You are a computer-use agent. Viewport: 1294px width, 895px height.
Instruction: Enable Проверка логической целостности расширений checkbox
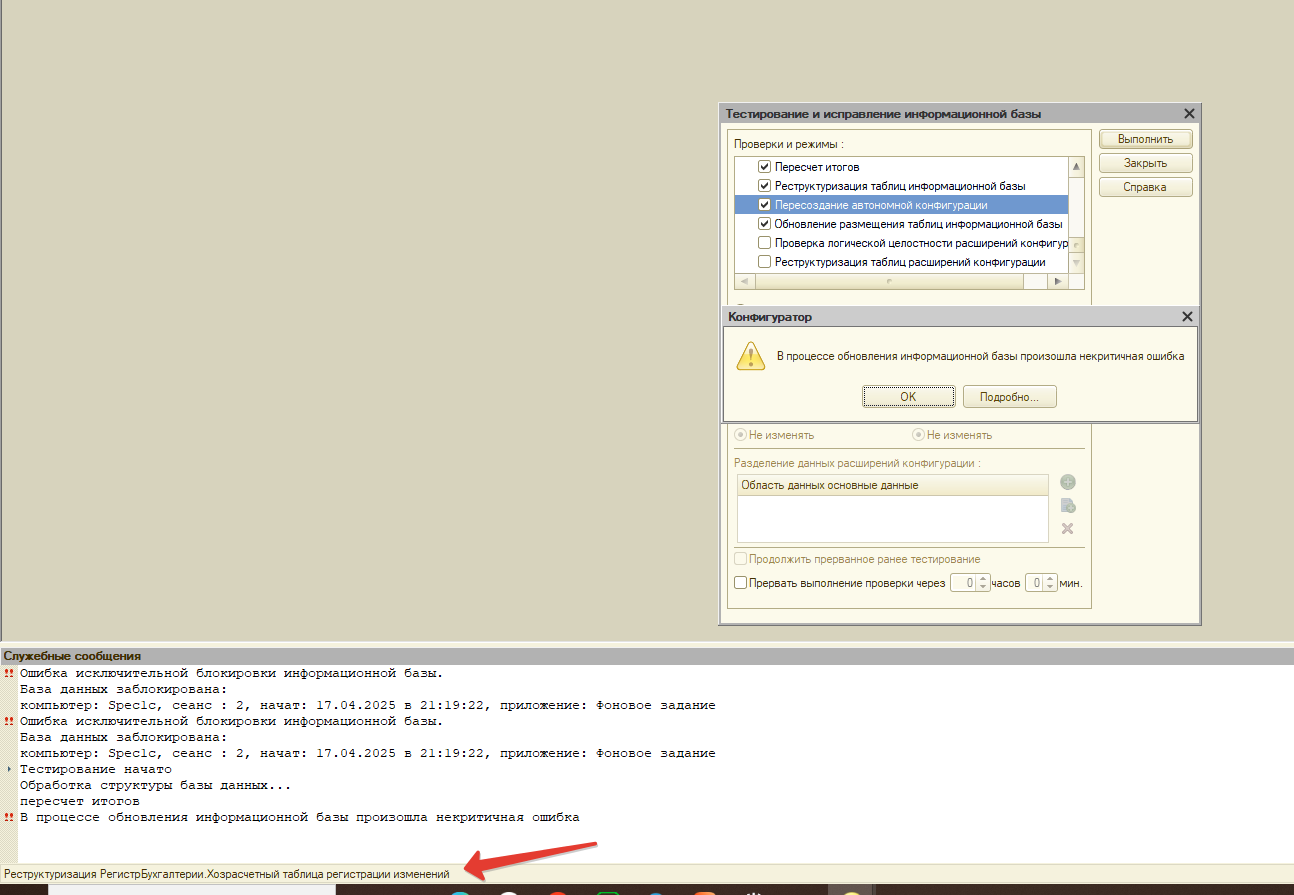pos(765,243)
